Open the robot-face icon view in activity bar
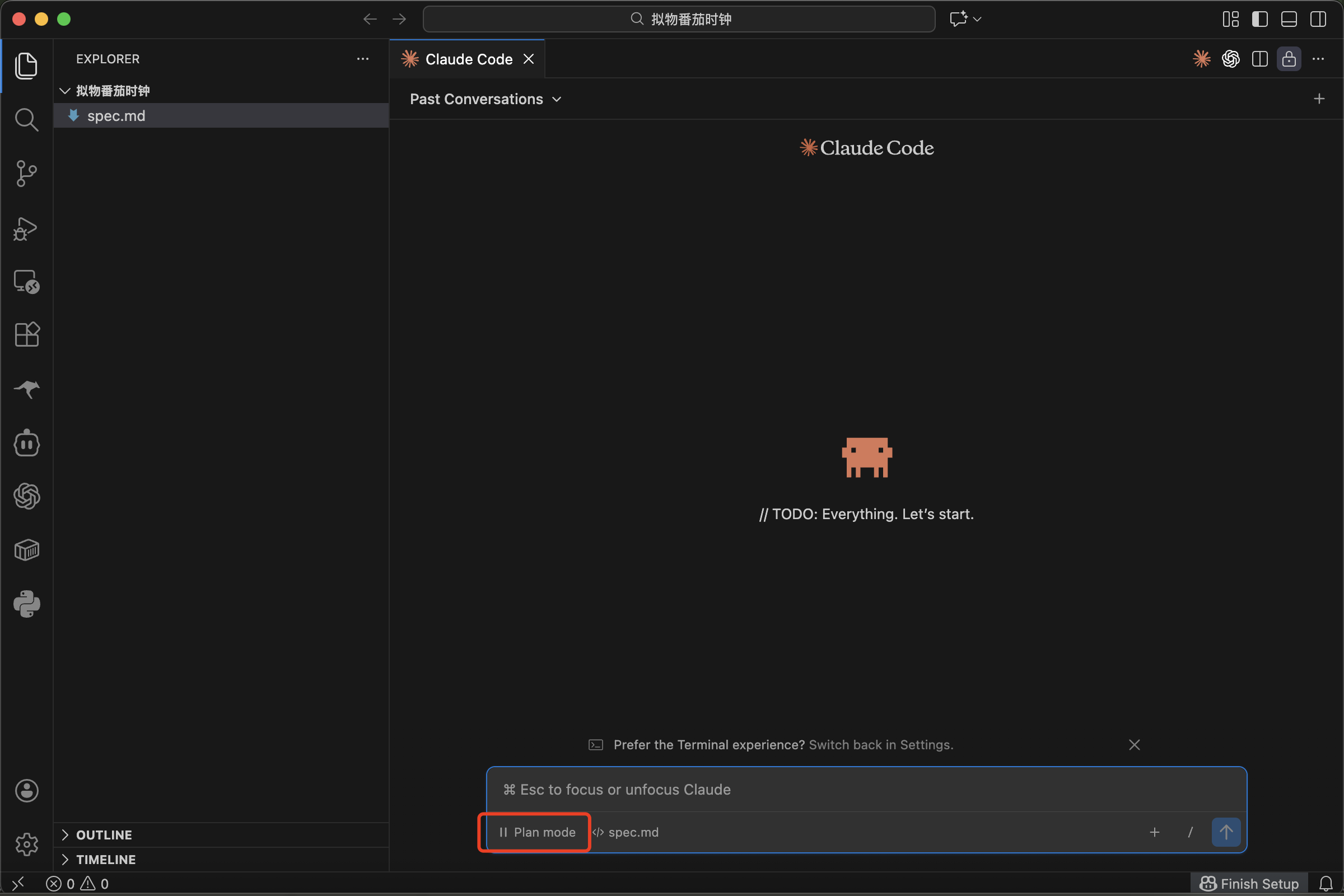The image size is (1344, 896). click(26, 443)
